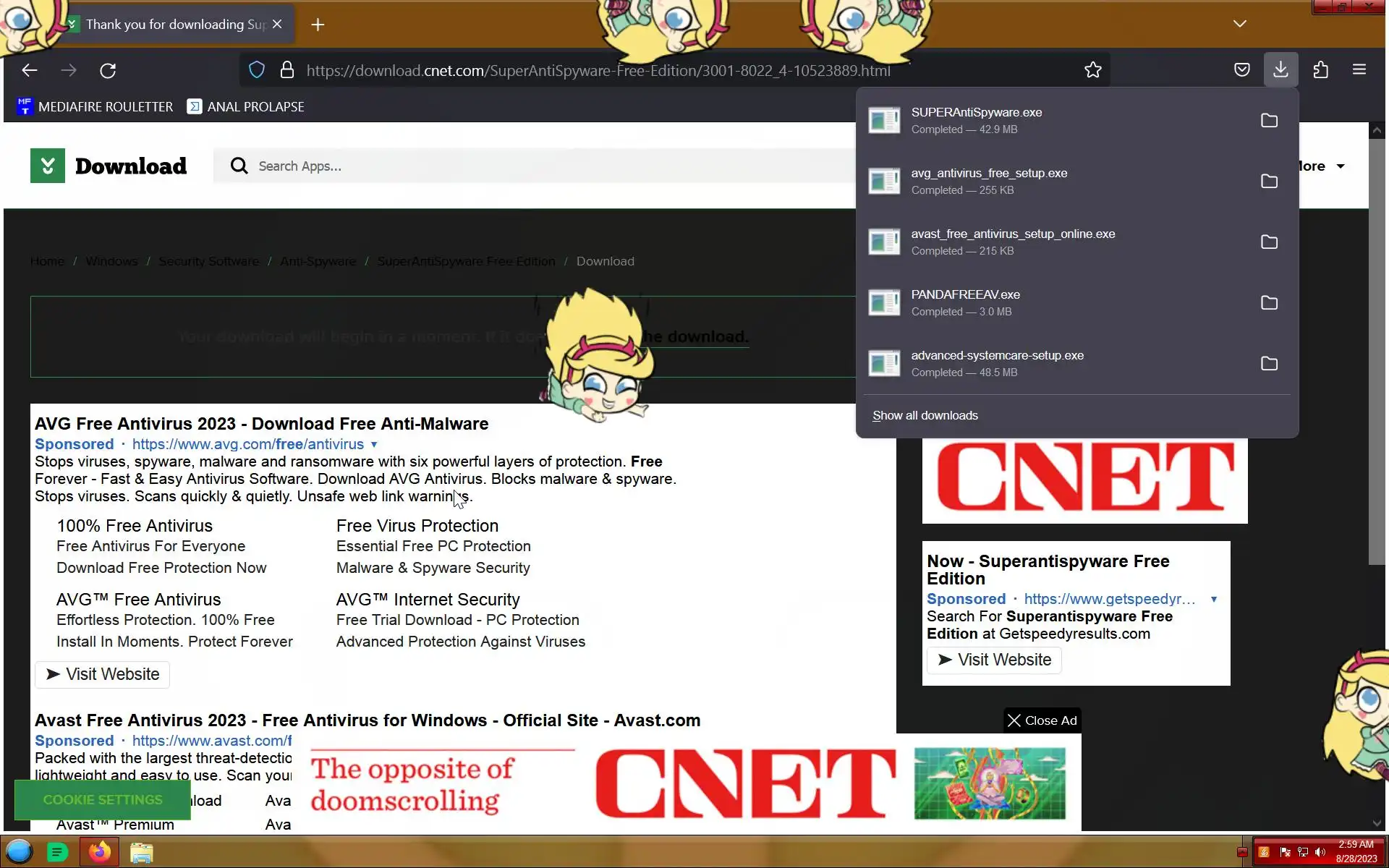The image size is (1389, 868).
Task: Launch Firefox from the taskbar
Action: pyautogui.click(x=100, y=852)
